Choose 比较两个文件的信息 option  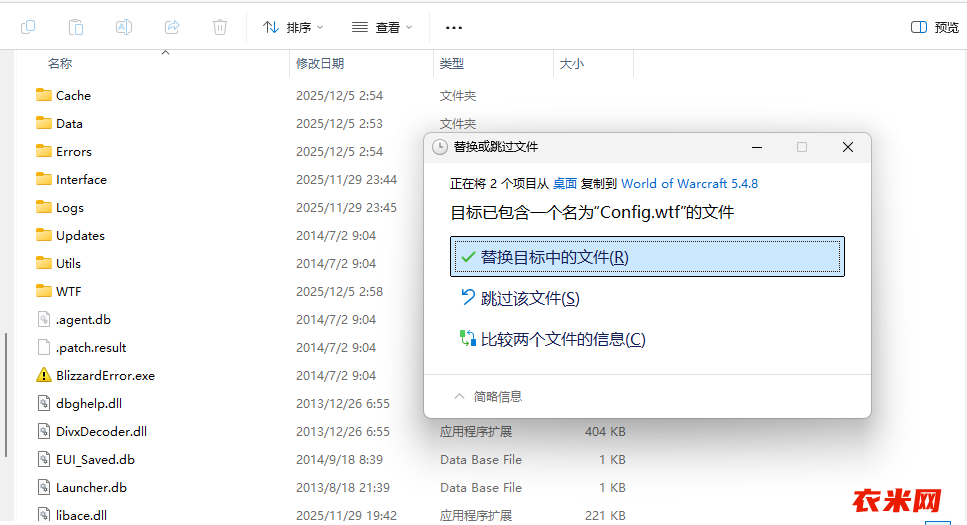coord(562,339)
